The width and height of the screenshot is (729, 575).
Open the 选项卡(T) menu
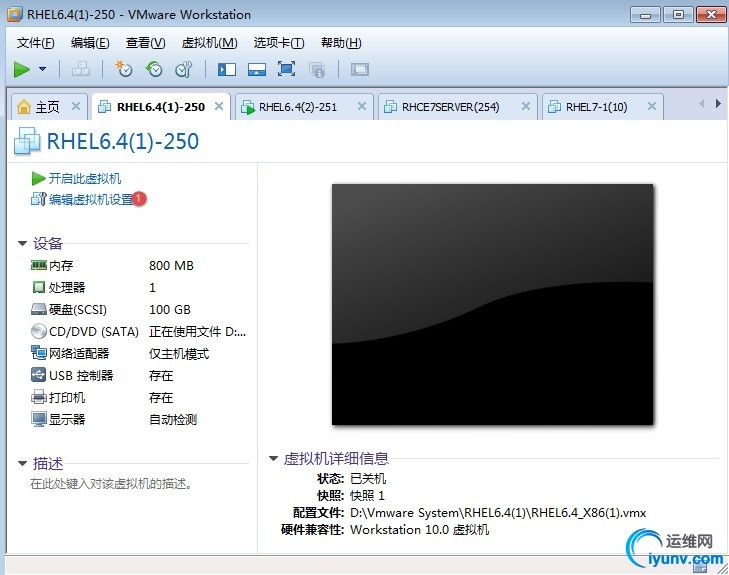tap(279, 43)
